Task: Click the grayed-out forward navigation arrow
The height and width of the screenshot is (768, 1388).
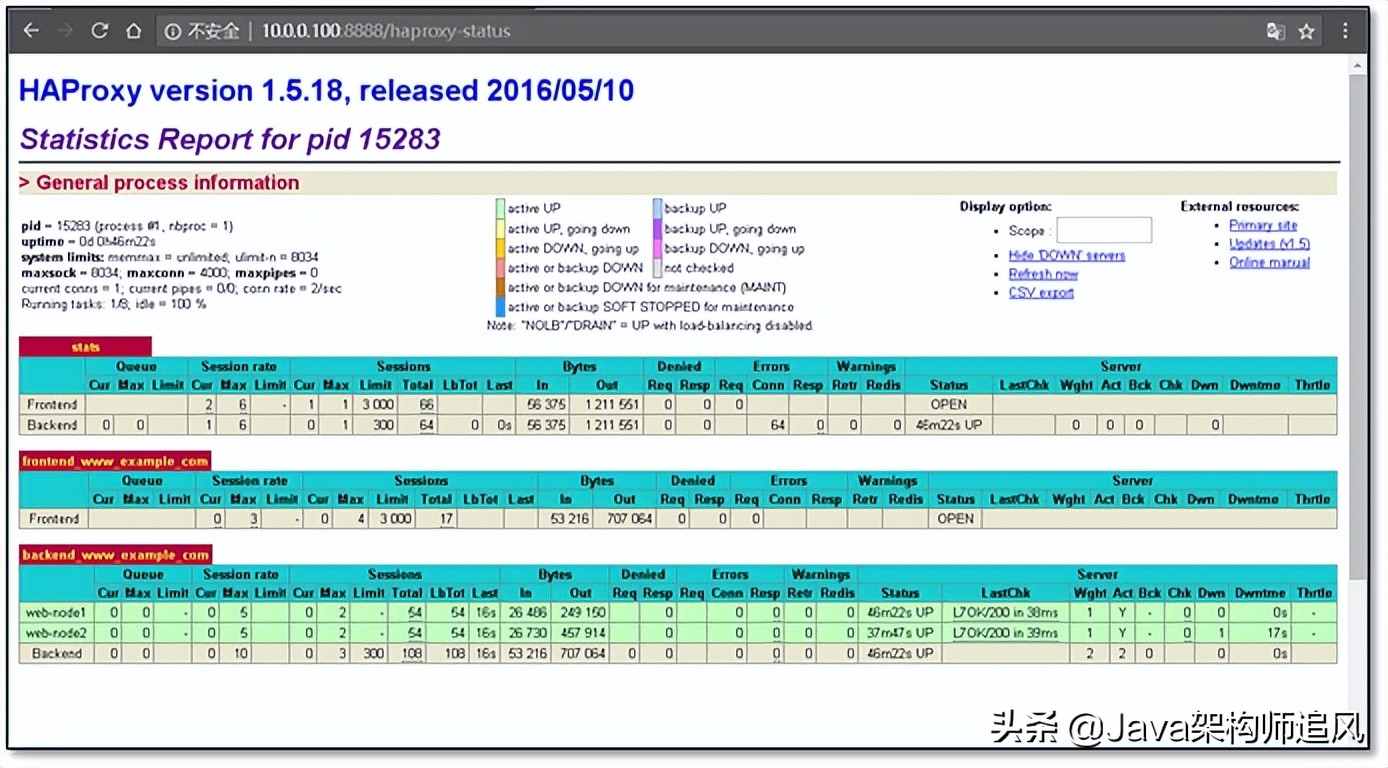Action: pos(64,30)
